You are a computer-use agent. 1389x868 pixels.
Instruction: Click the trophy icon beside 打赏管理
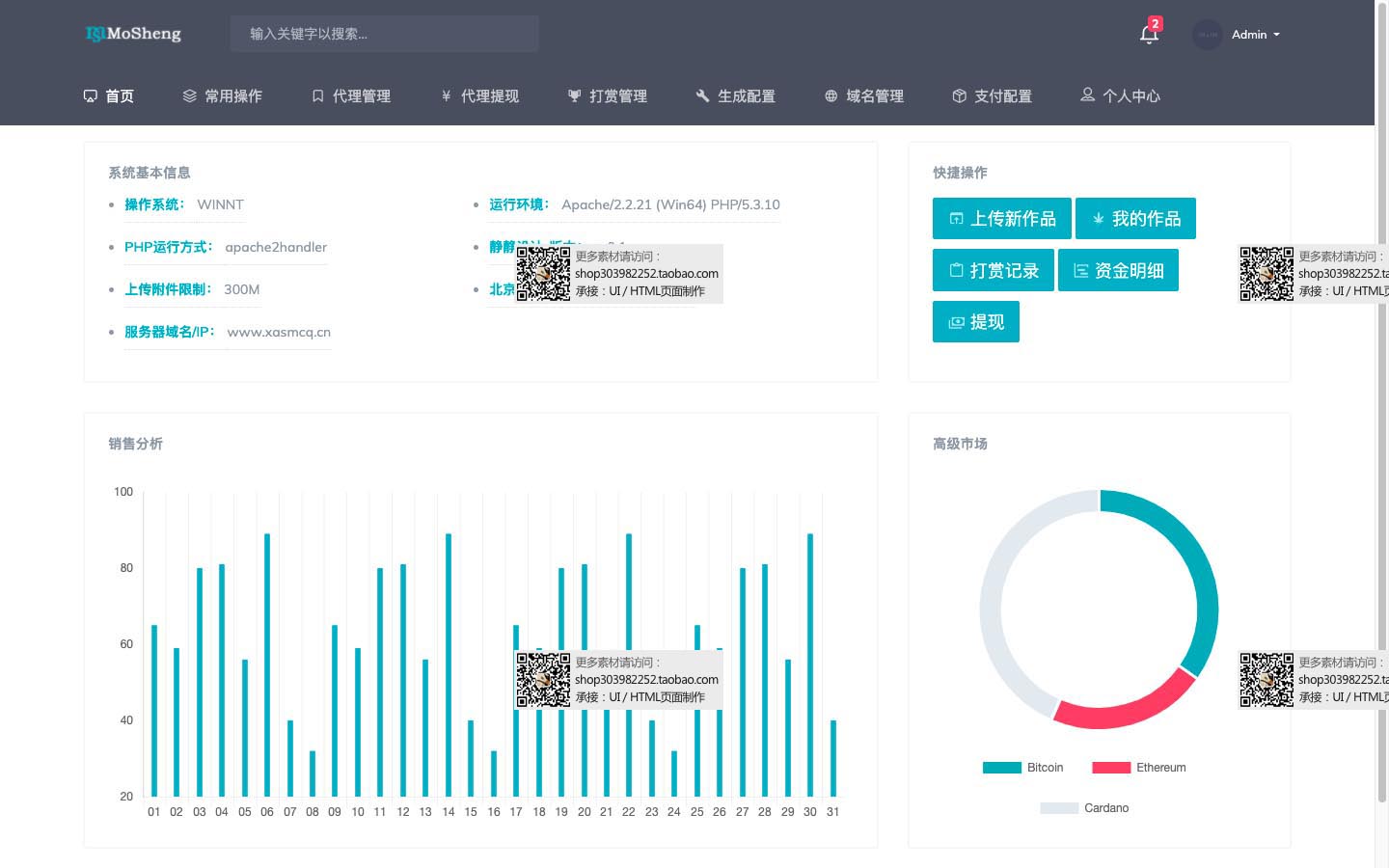point(574,95)
